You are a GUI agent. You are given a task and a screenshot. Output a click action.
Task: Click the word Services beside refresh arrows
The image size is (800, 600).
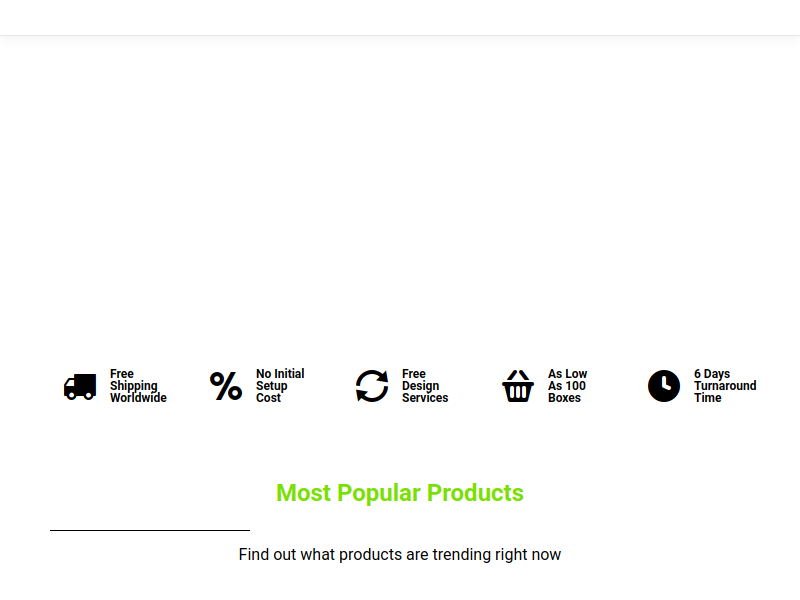pyautogui.click(x=425, y=398)
